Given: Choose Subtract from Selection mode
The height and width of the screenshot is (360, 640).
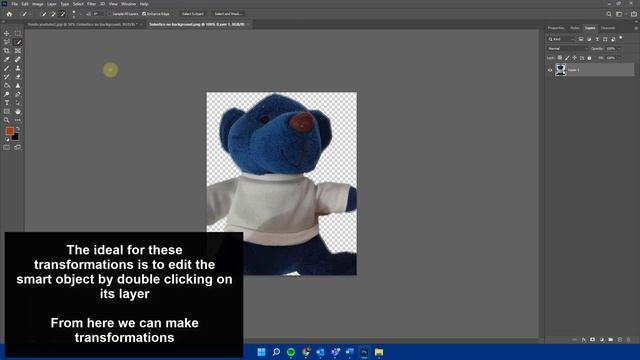Looking at the screenshot, I should click(x=62, y=14).
